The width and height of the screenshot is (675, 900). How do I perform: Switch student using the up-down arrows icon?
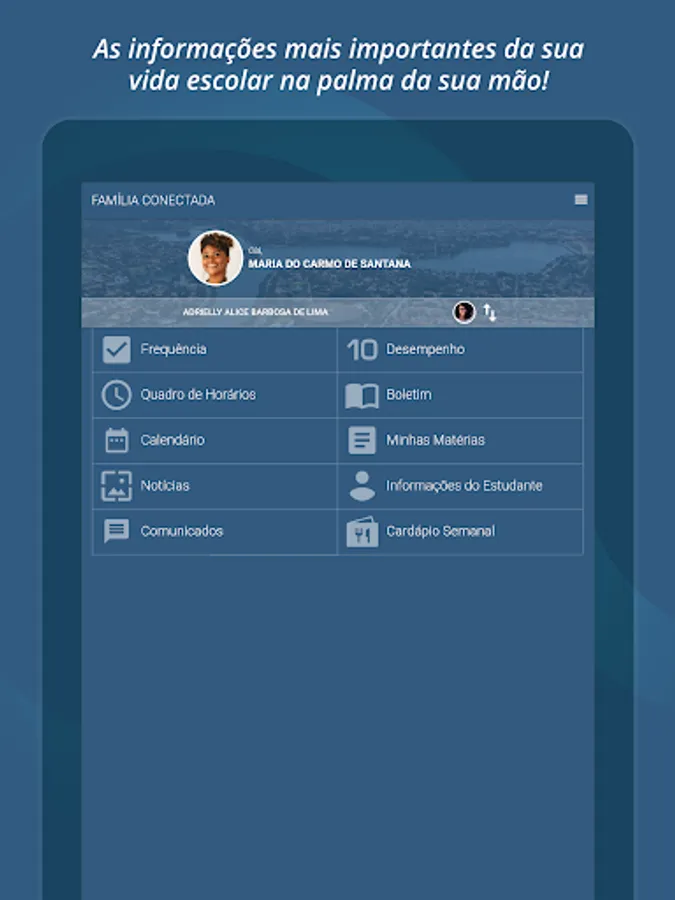[x=490, y=313]
